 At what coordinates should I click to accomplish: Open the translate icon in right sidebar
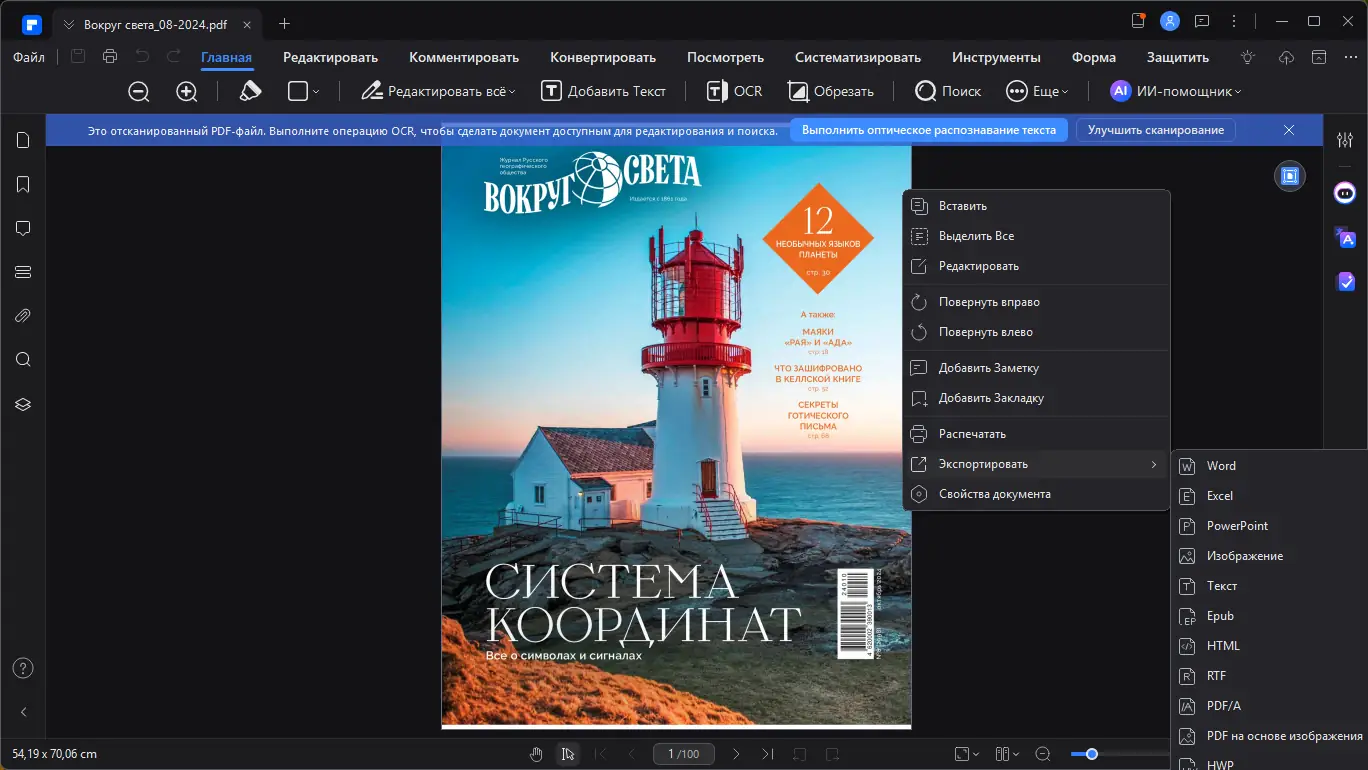coord(1345,237)
